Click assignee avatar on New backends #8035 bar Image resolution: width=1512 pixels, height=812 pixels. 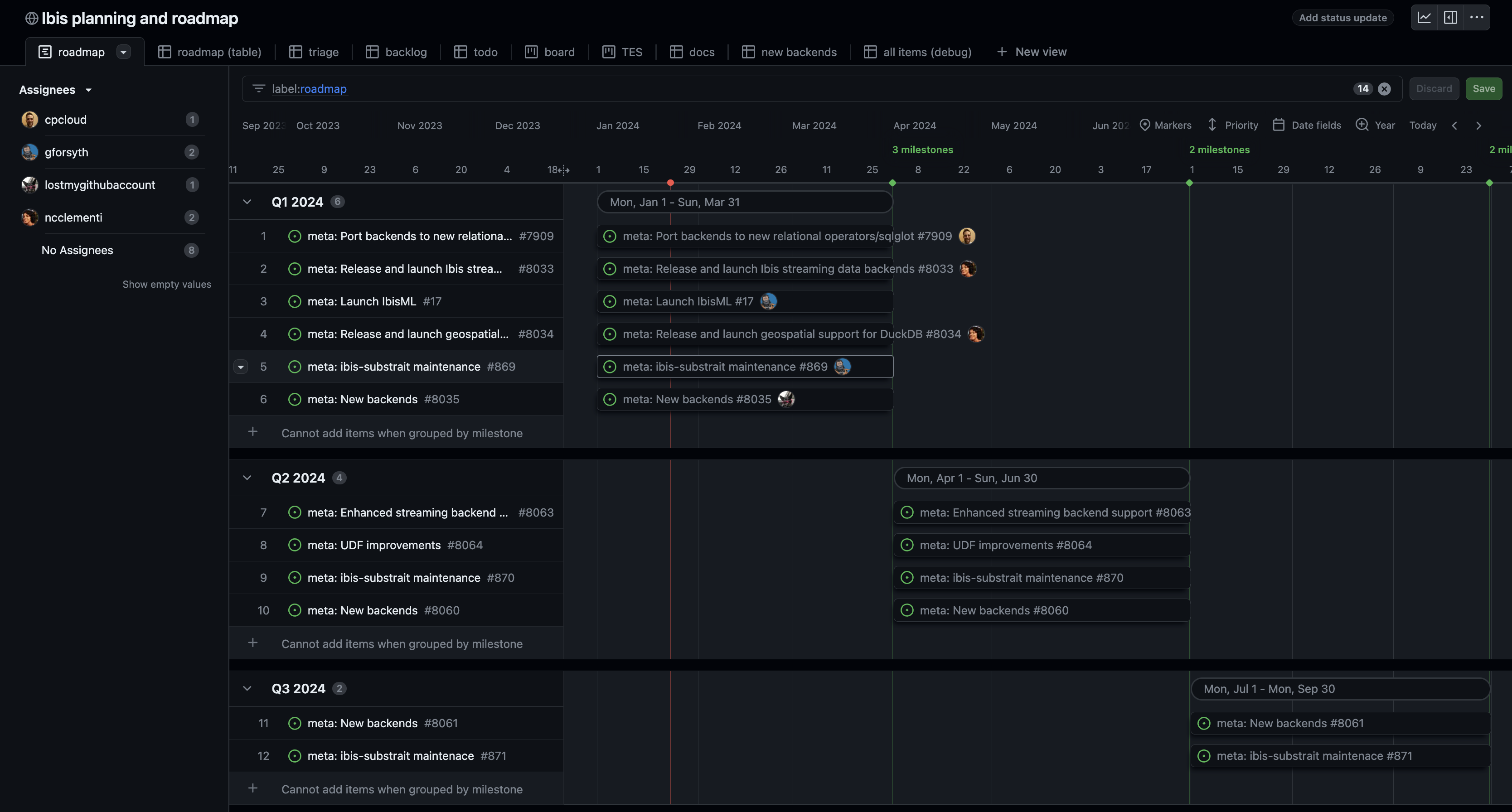point(786,399)
